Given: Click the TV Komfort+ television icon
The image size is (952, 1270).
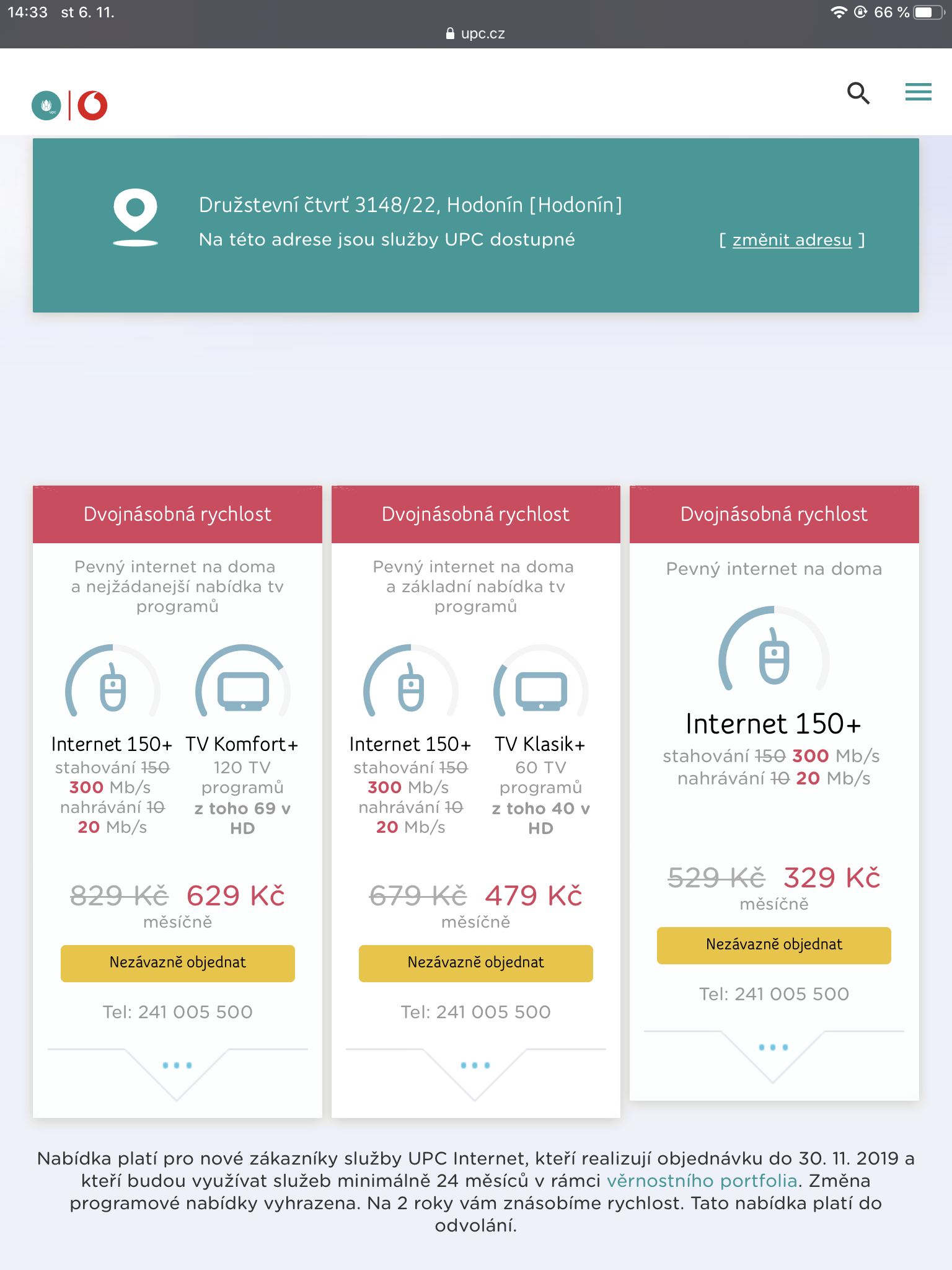Looking at the screenshot, I should click(243, 689).
